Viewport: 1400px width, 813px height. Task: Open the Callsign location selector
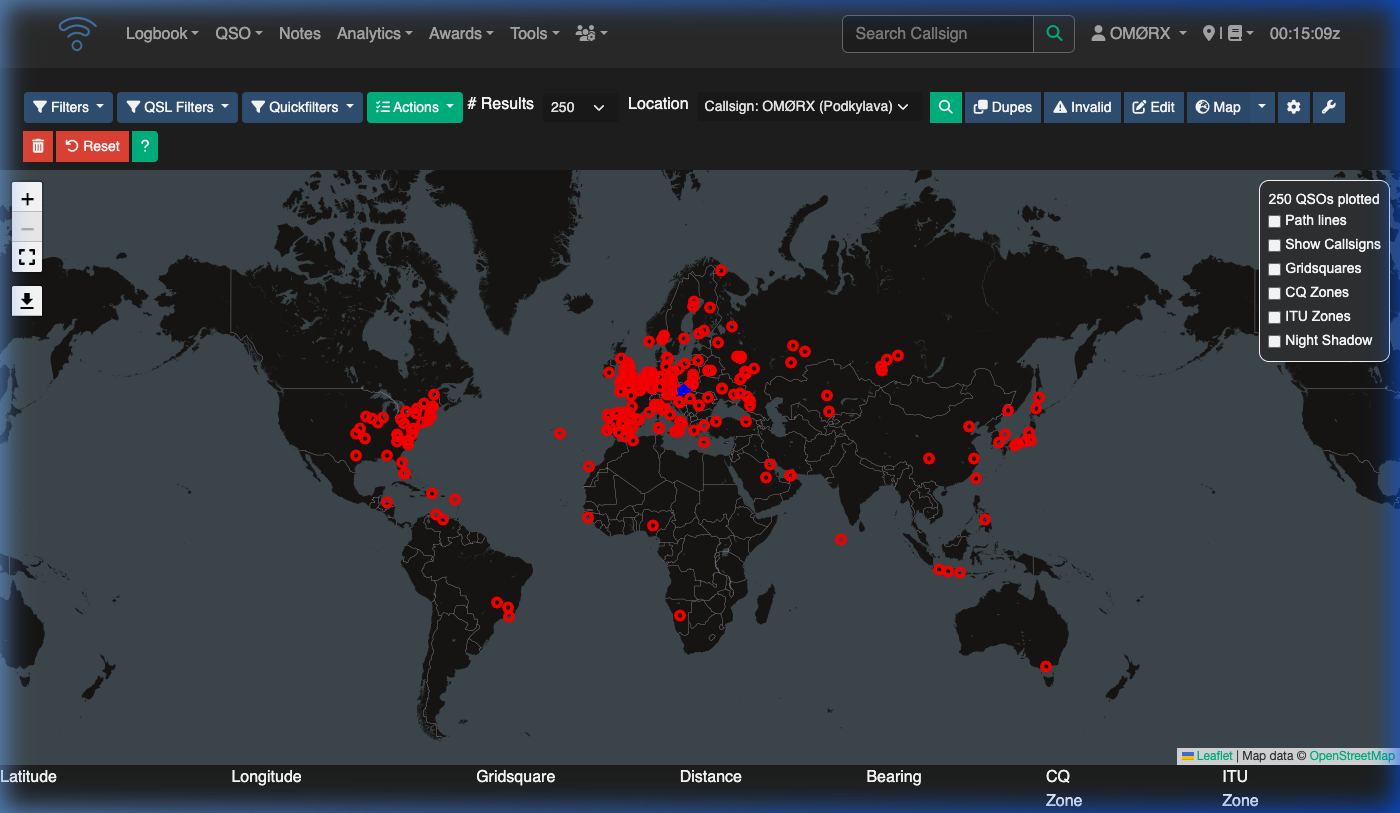coord(806,107)
